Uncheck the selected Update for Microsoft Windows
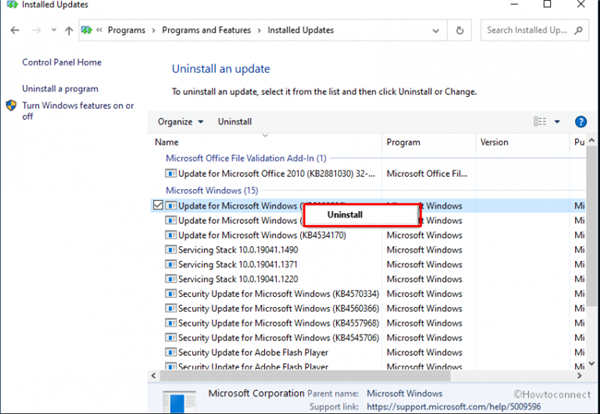Image resolution: width=600 pixels, height=414 pixels. point(157,206)
